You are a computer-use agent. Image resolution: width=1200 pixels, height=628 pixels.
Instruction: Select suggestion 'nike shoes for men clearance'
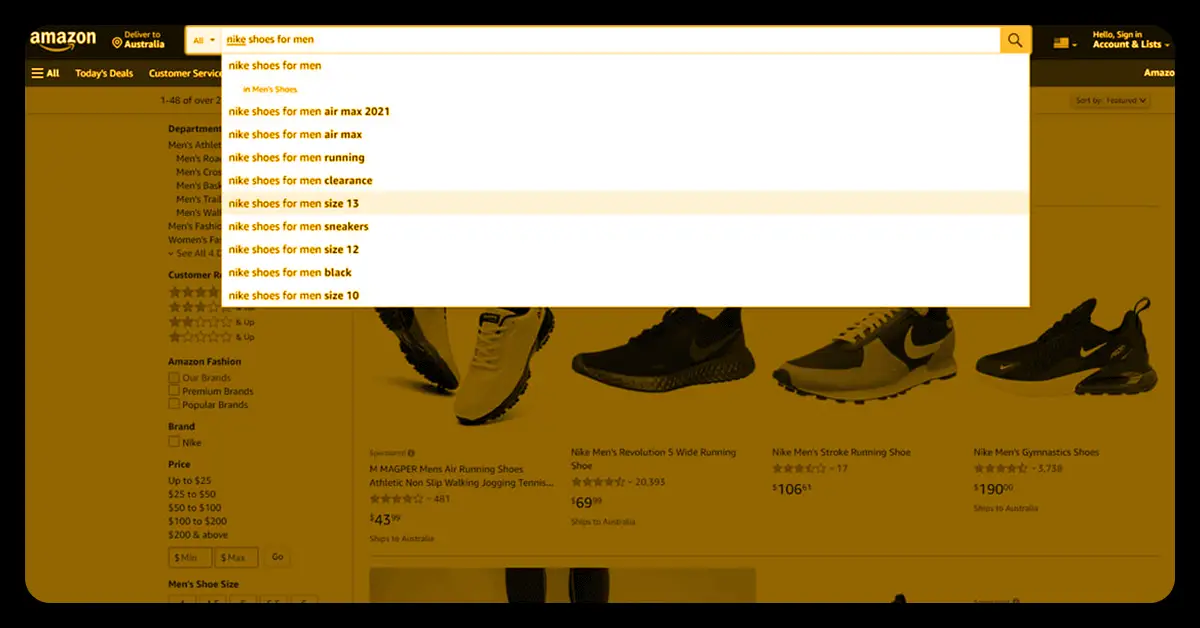pyautogui.click(x=626, y=180)
